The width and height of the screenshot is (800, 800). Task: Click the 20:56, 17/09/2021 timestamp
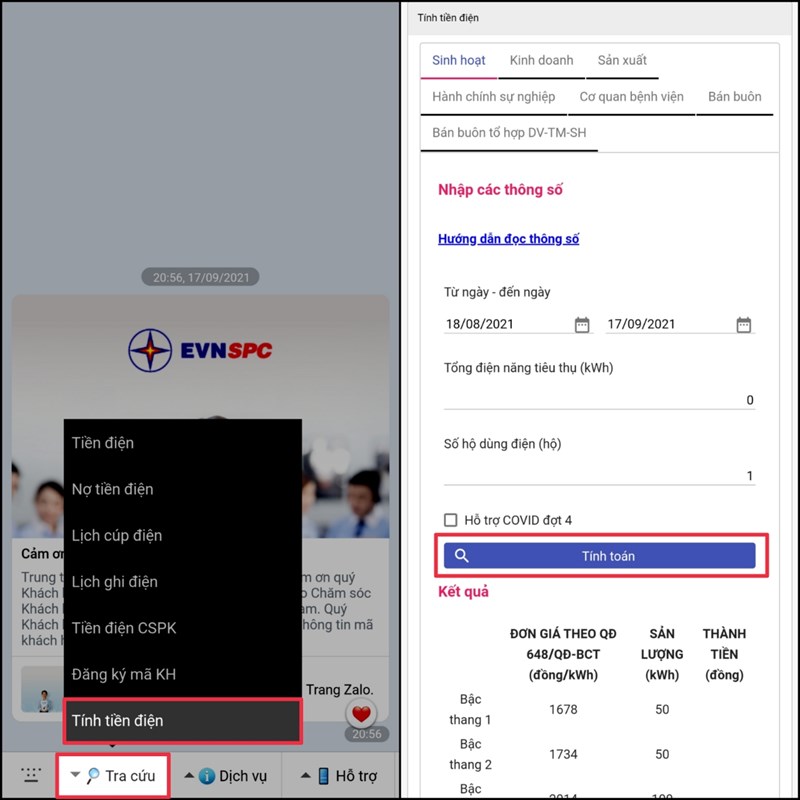(201, 278)
